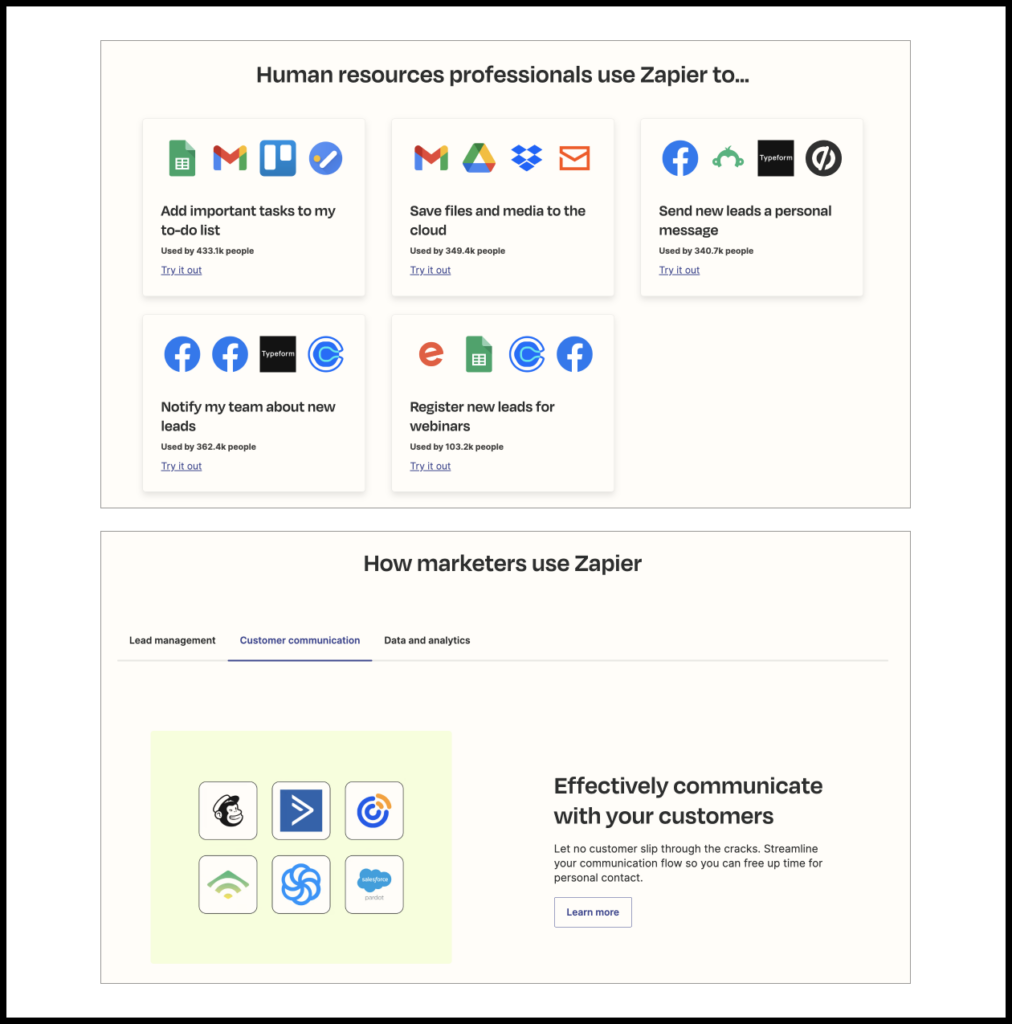Click Gmail icon in to-do list card
Screen dimensions: 1012x1024
click(230, 158)
